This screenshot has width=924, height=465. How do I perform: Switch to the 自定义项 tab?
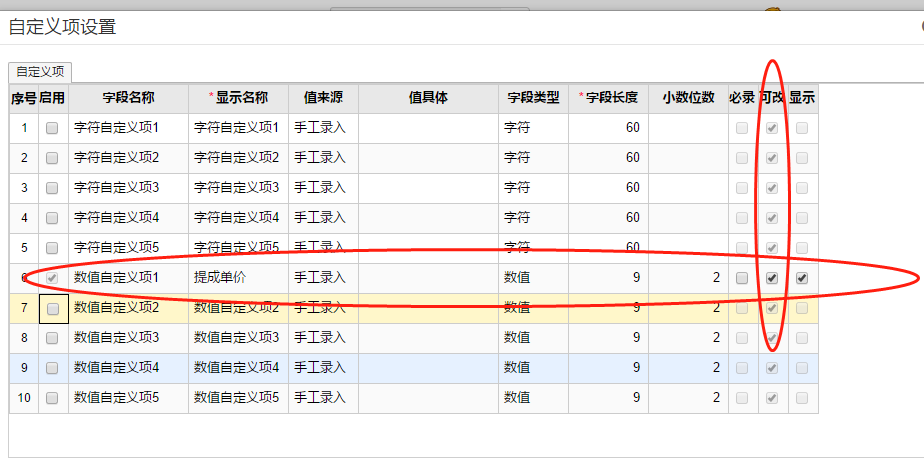40,72
